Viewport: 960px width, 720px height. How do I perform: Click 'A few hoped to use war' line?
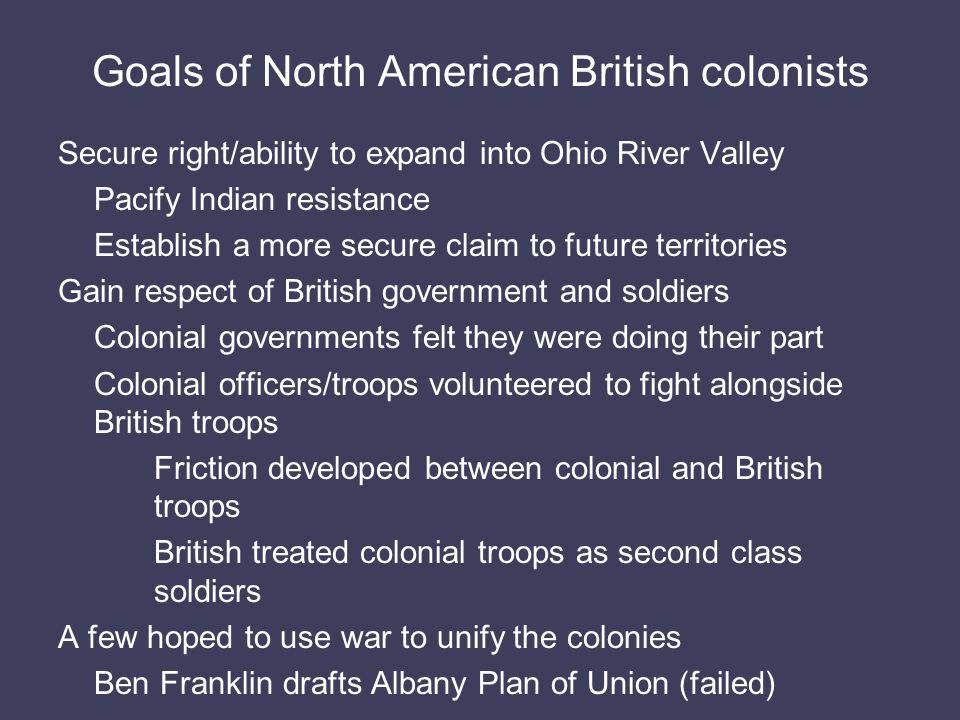tap(369, 637)
